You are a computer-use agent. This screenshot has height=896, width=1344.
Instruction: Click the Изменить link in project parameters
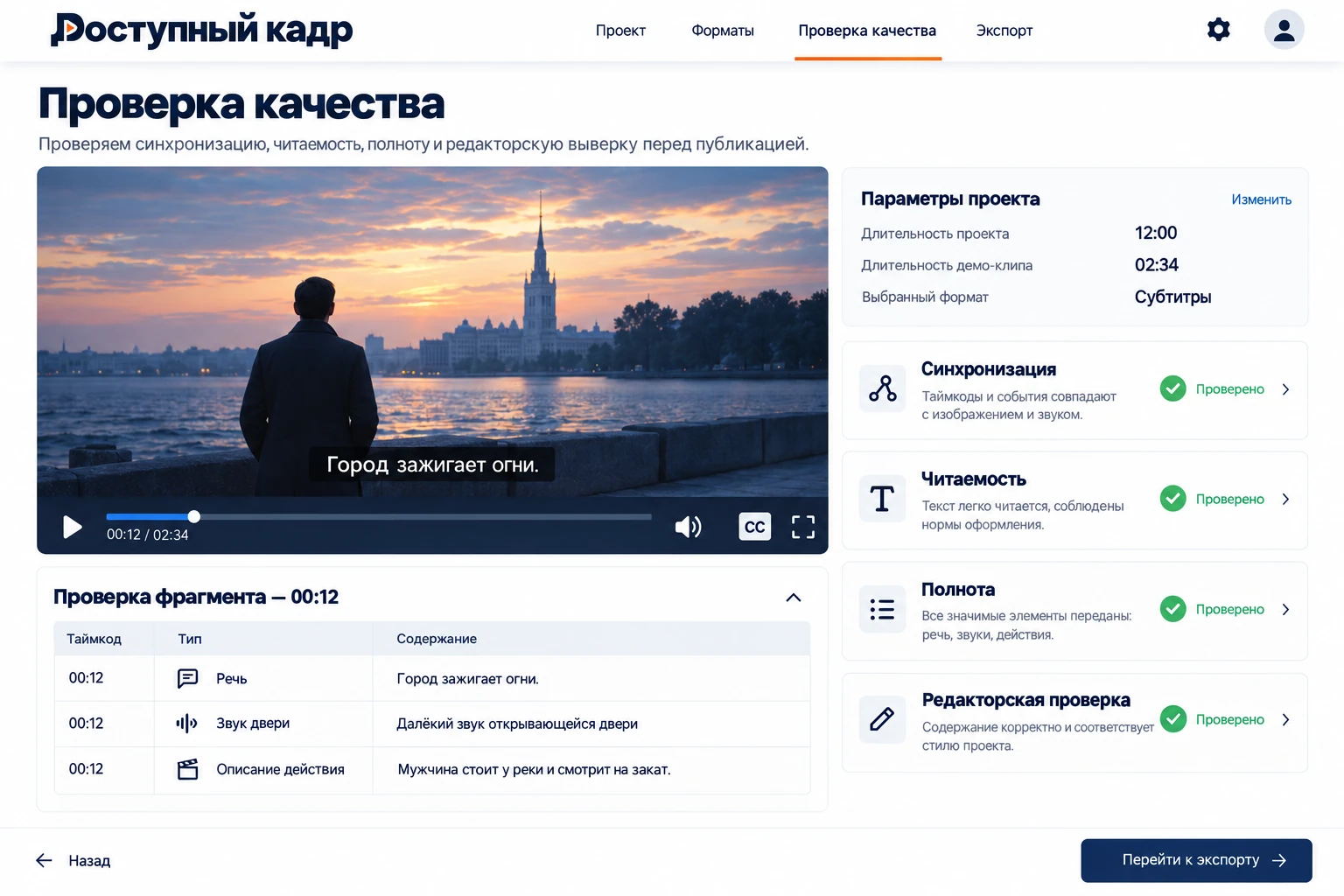[x=1261, y=199]
